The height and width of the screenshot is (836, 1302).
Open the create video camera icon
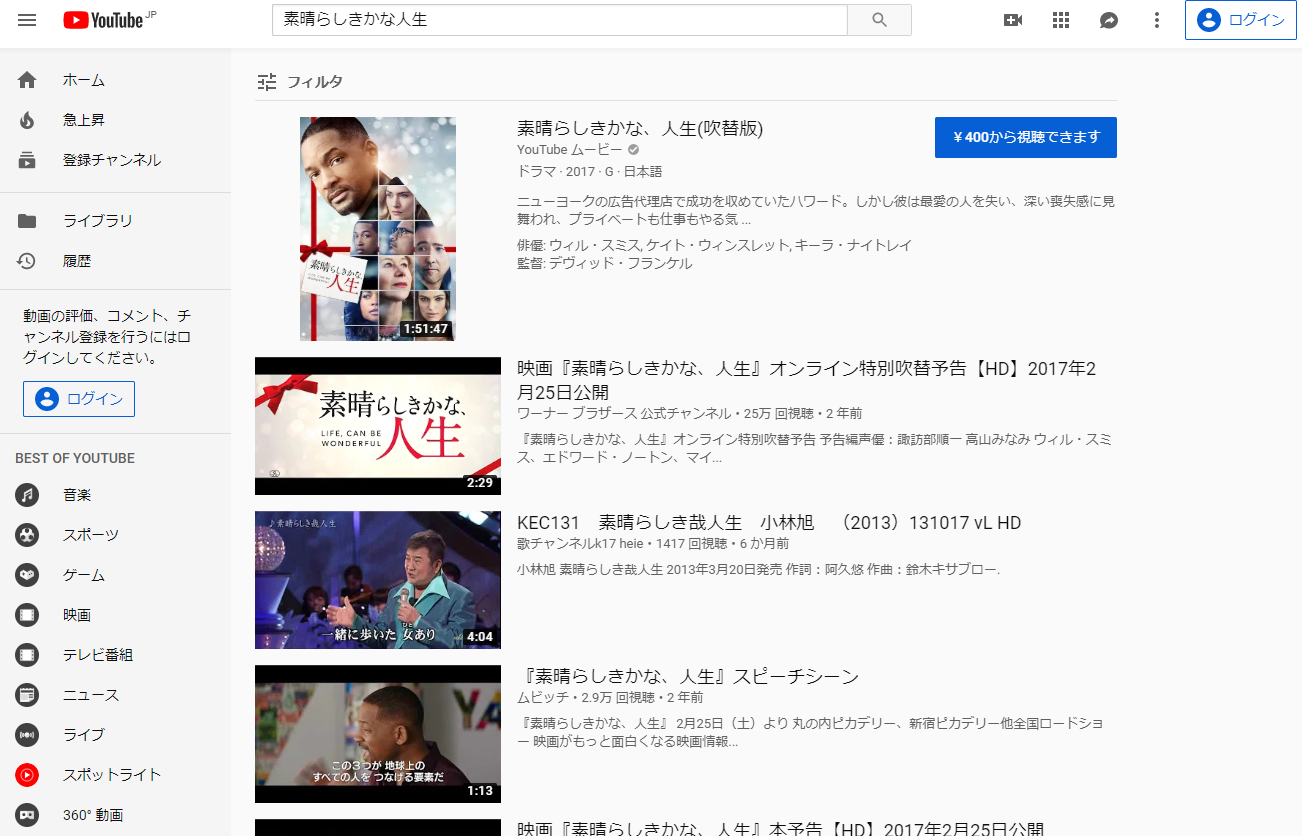[1012, 20]
